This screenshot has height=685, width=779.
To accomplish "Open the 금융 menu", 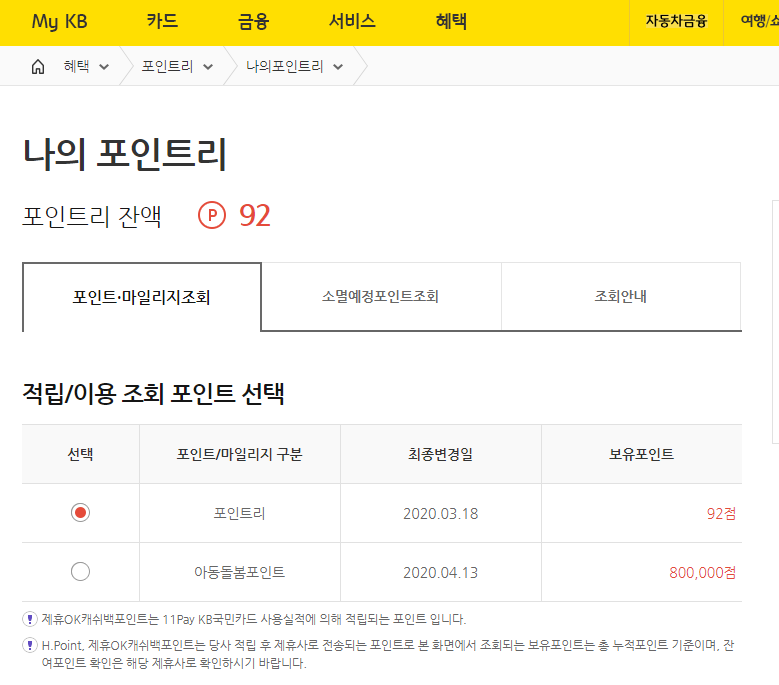I will tap(253, 21).
